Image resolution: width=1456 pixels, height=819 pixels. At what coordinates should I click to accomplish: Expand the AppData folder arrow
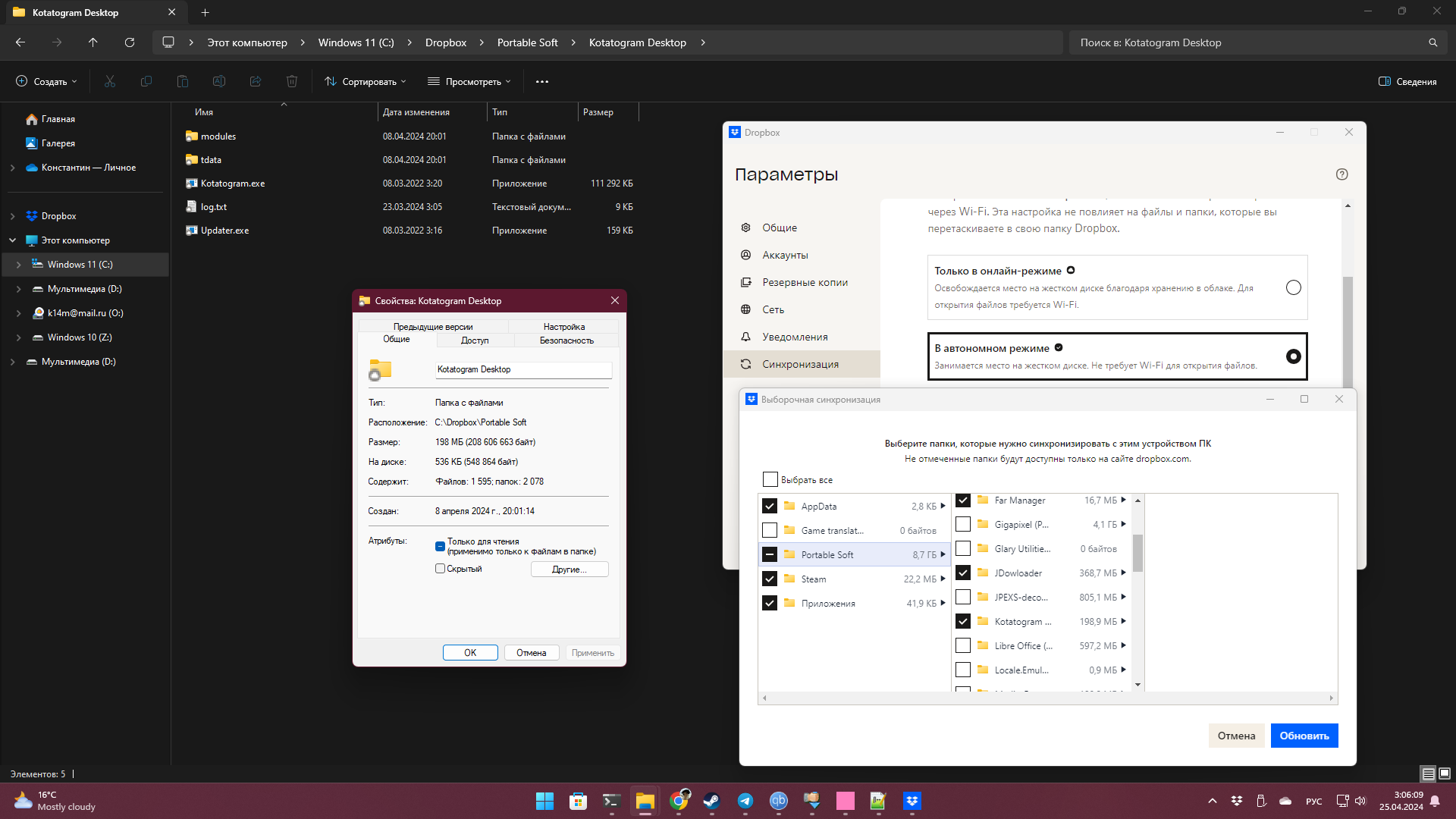click(x=943, y=506)
